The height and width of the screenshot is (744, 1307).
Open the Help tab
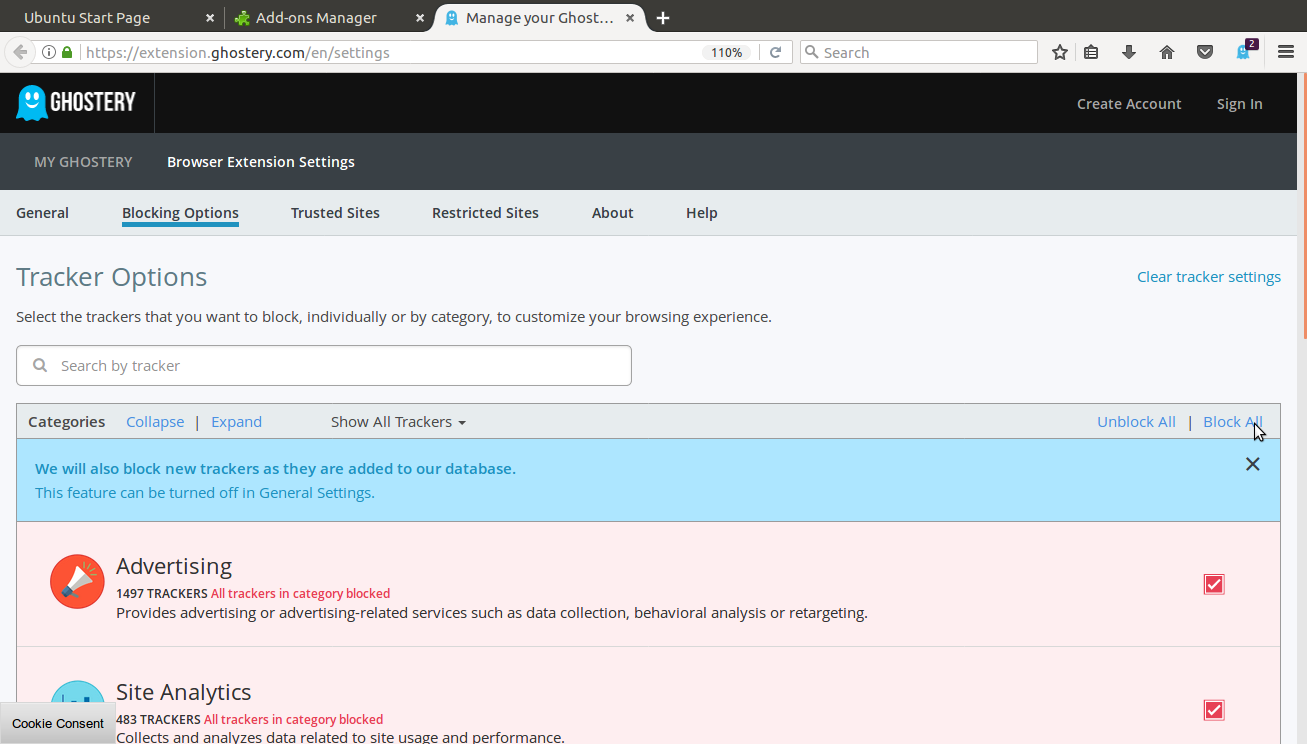701,213
